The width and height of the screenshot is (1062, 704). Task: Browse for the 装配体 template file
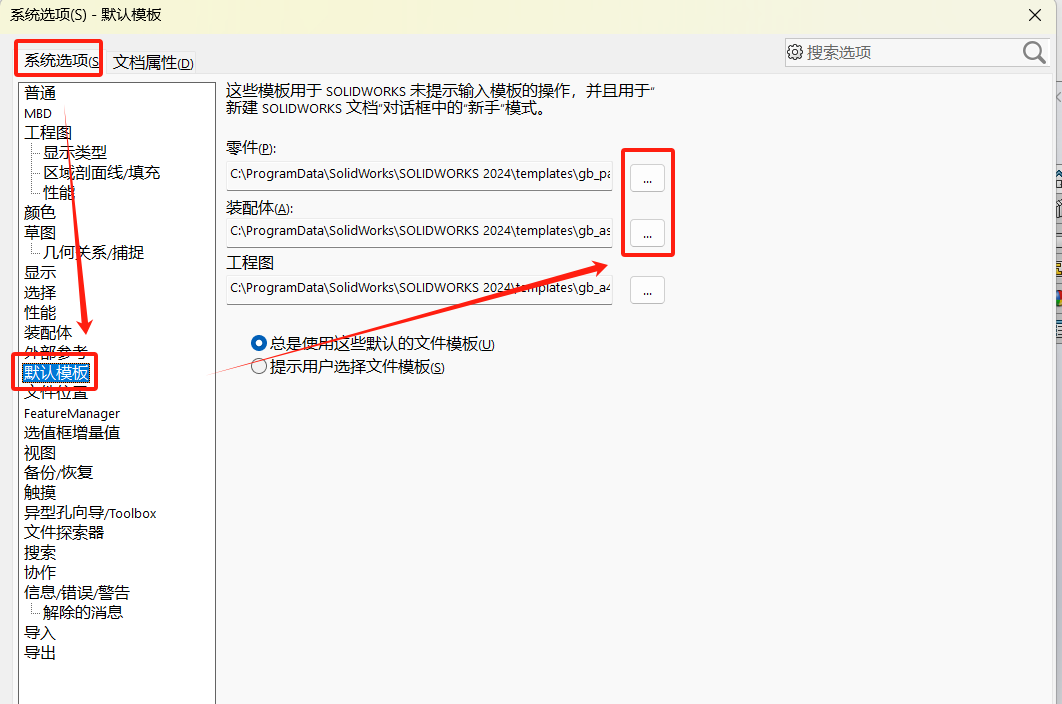(647, 233)
